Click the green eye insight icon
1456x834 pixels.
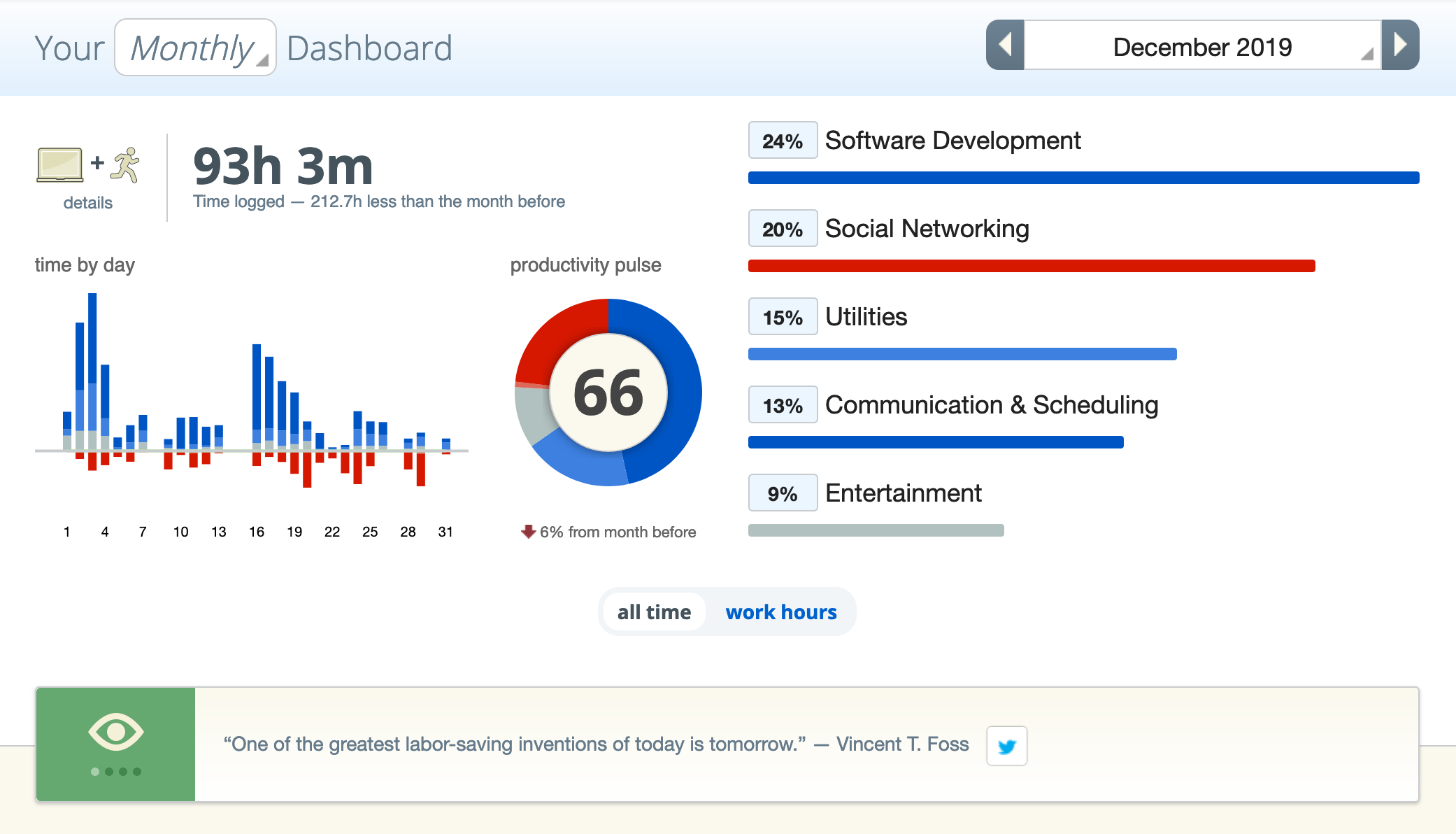pyautogui.click(x=115, y=733)
